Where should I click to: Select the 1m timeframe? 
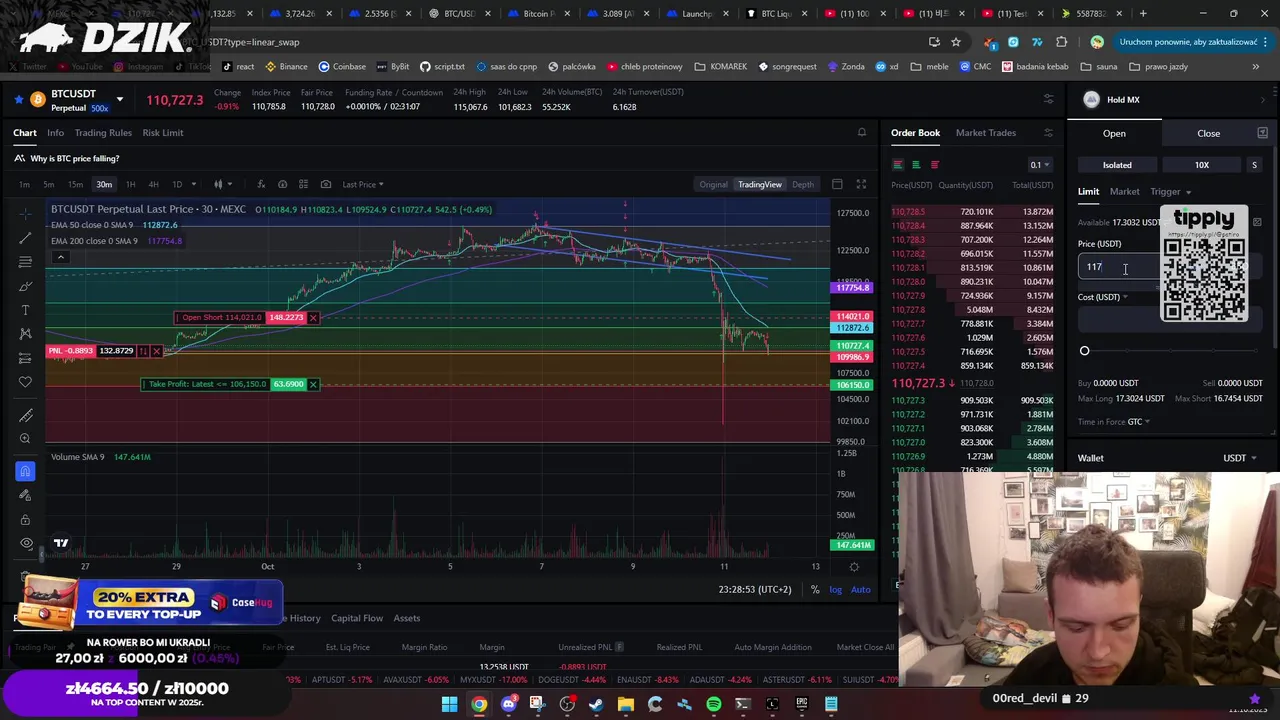[x=24, y=184]
